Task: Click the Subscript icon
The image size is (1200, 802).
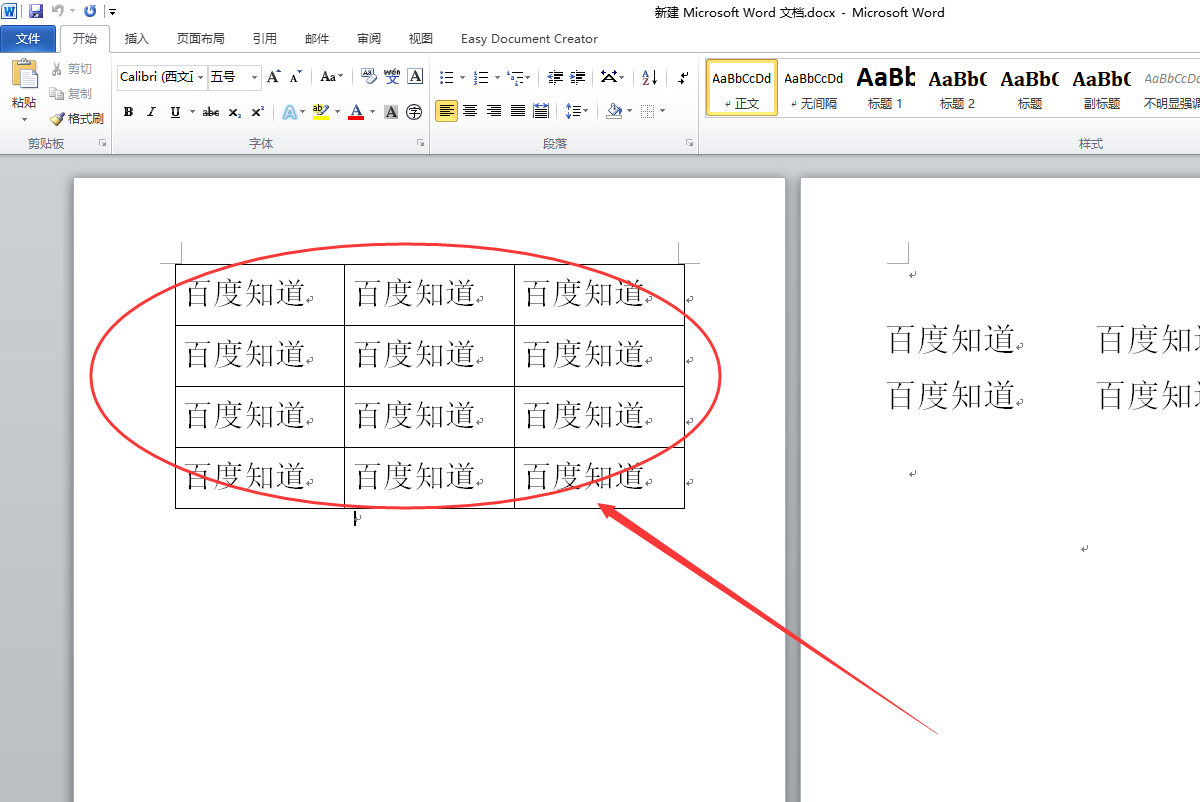Action: pos(234,112)
